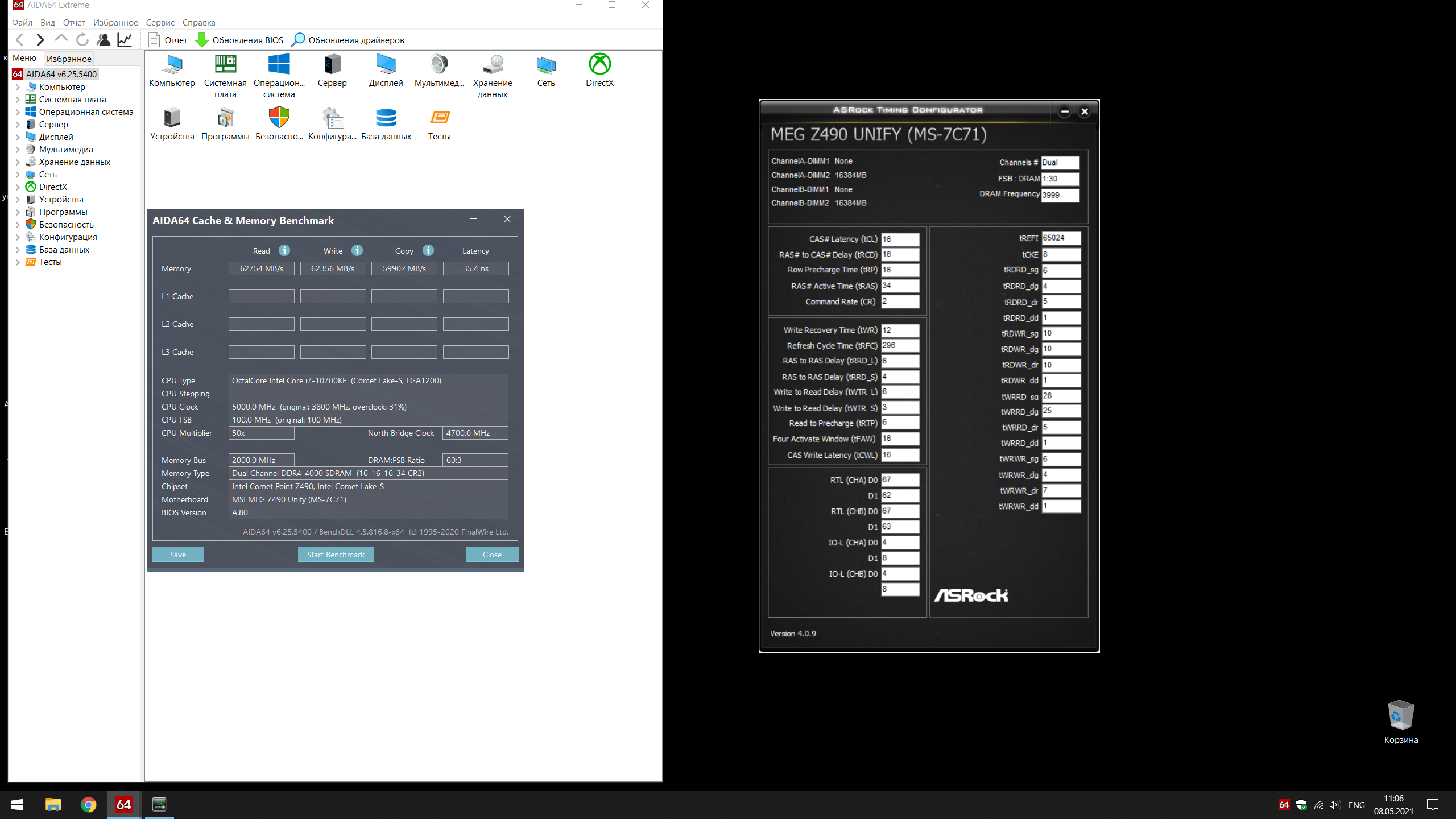This screenshot has width=1456, height=819.
Task: Open the База данных icon in main pane
Action: click(x=386, y=118)
